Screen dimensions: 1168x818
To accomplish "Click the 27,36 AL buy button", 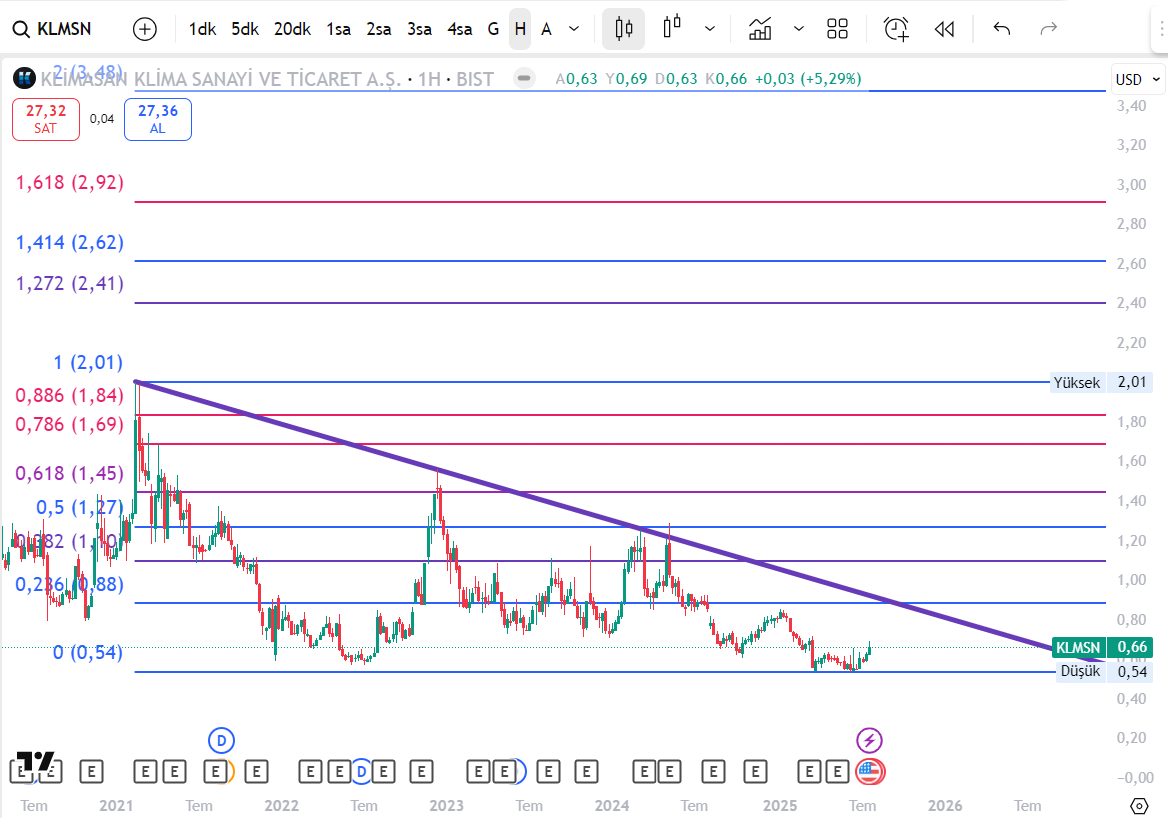I will point(157,119).
